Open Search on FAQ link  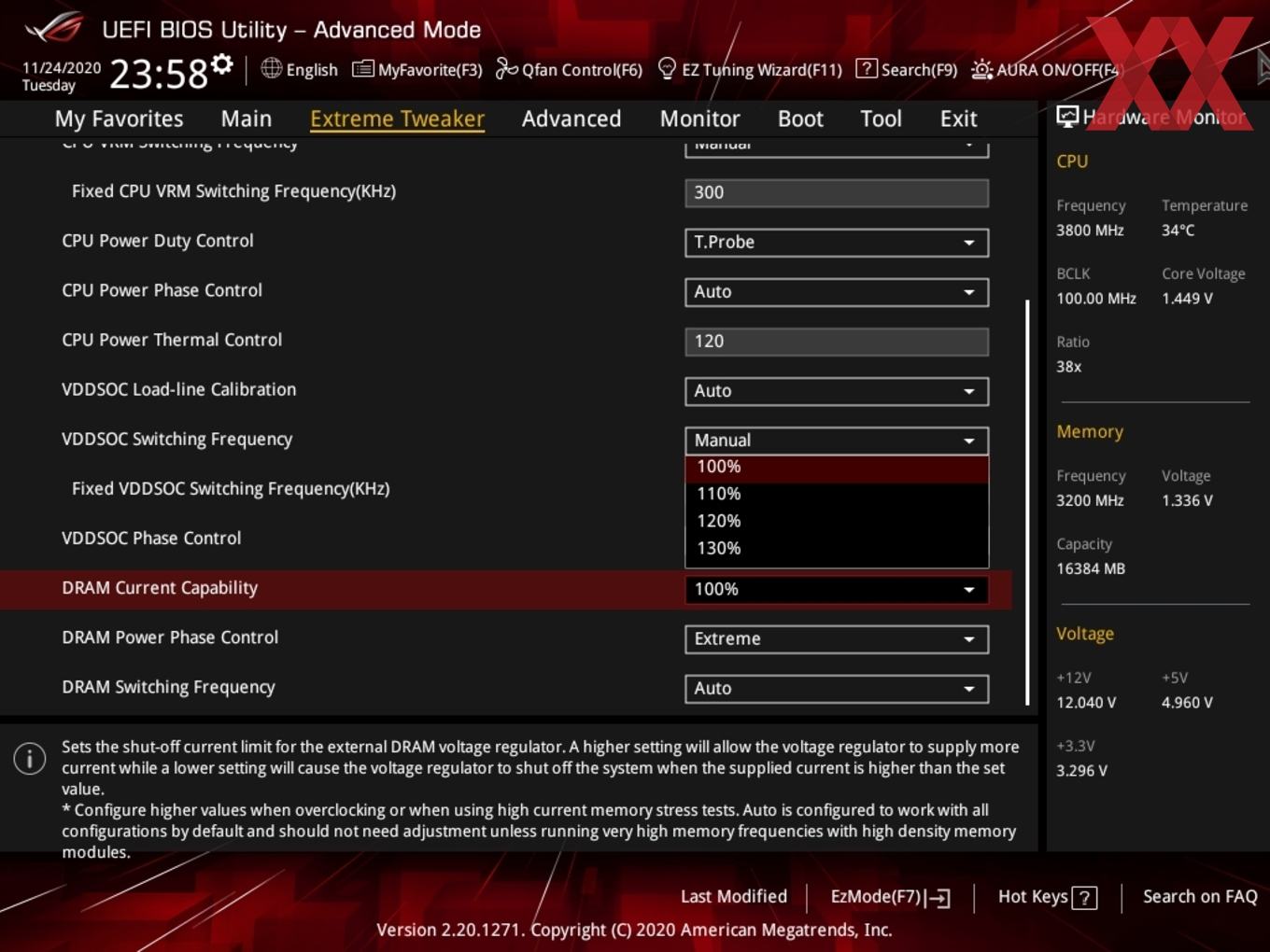(x=1200, y=897)
